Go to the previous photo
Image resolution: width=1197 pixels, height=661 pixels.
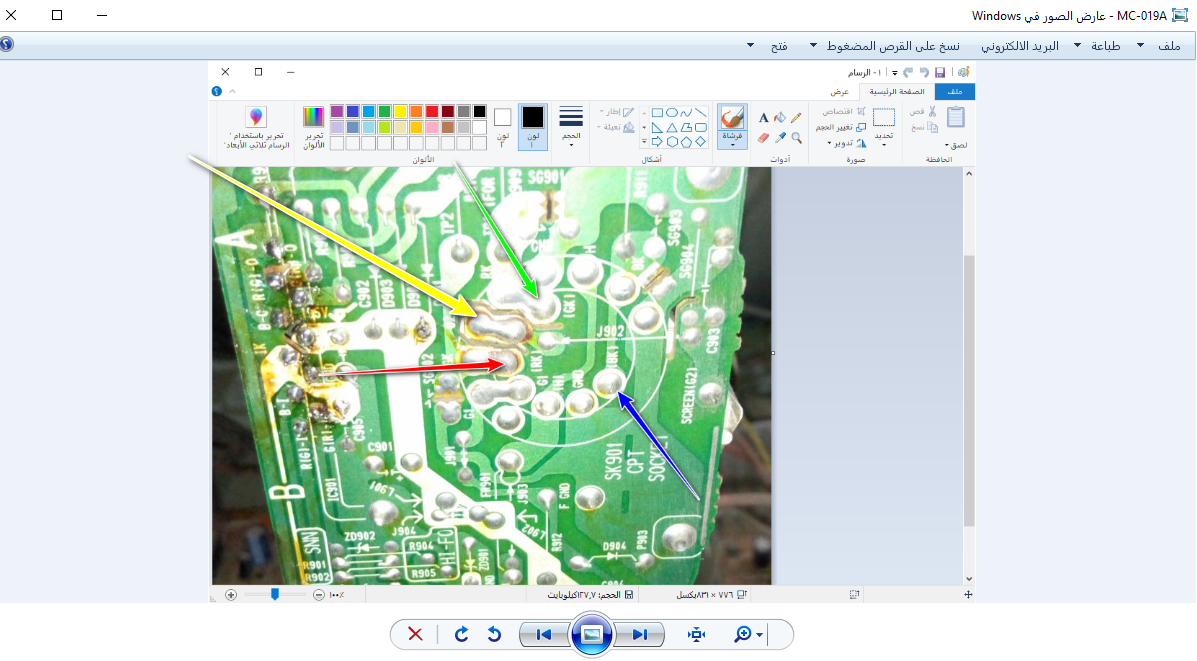[544, 634]
